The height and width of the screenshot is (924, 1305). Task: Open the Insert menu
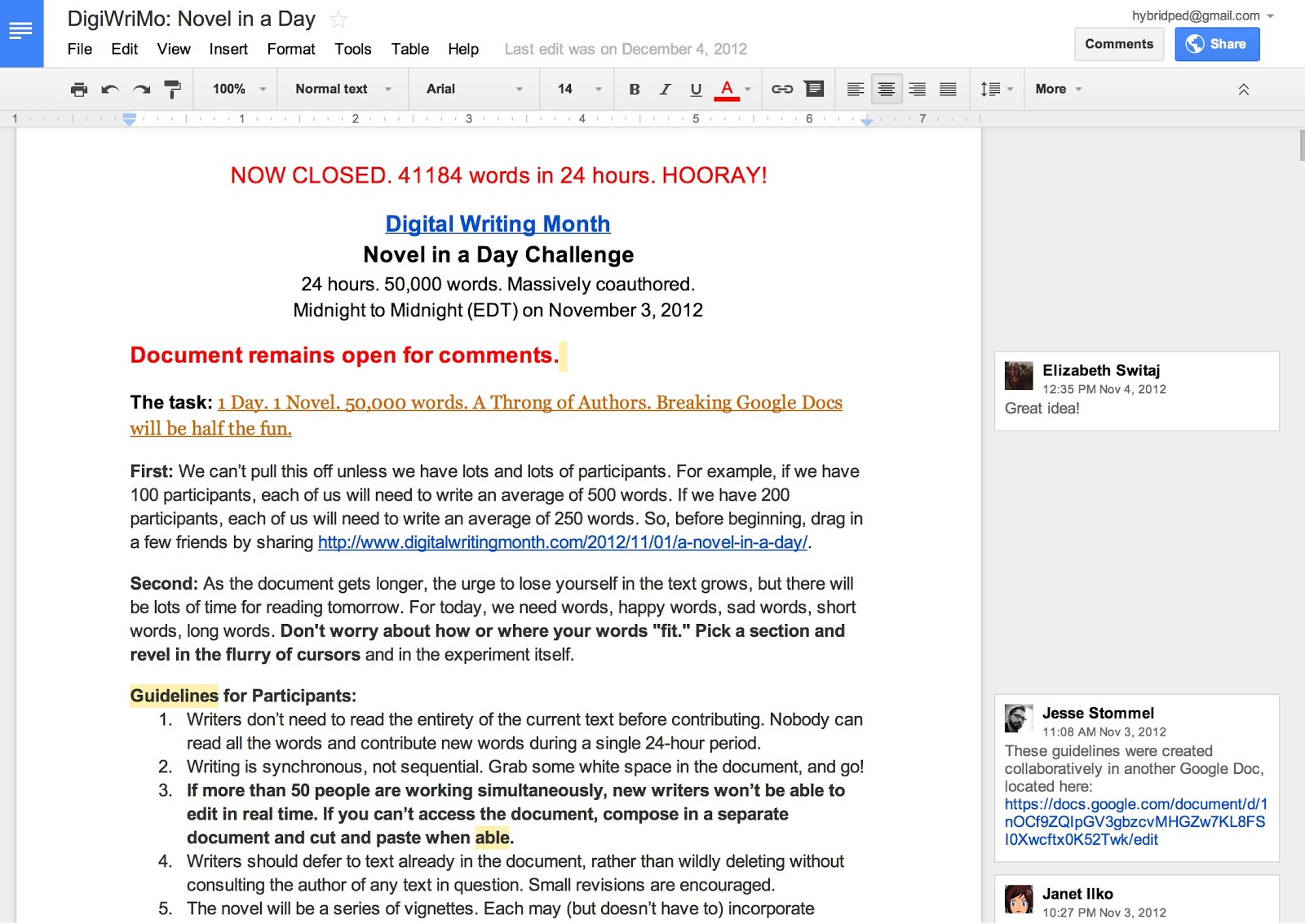pyautogui.click(x=228, y=49)
